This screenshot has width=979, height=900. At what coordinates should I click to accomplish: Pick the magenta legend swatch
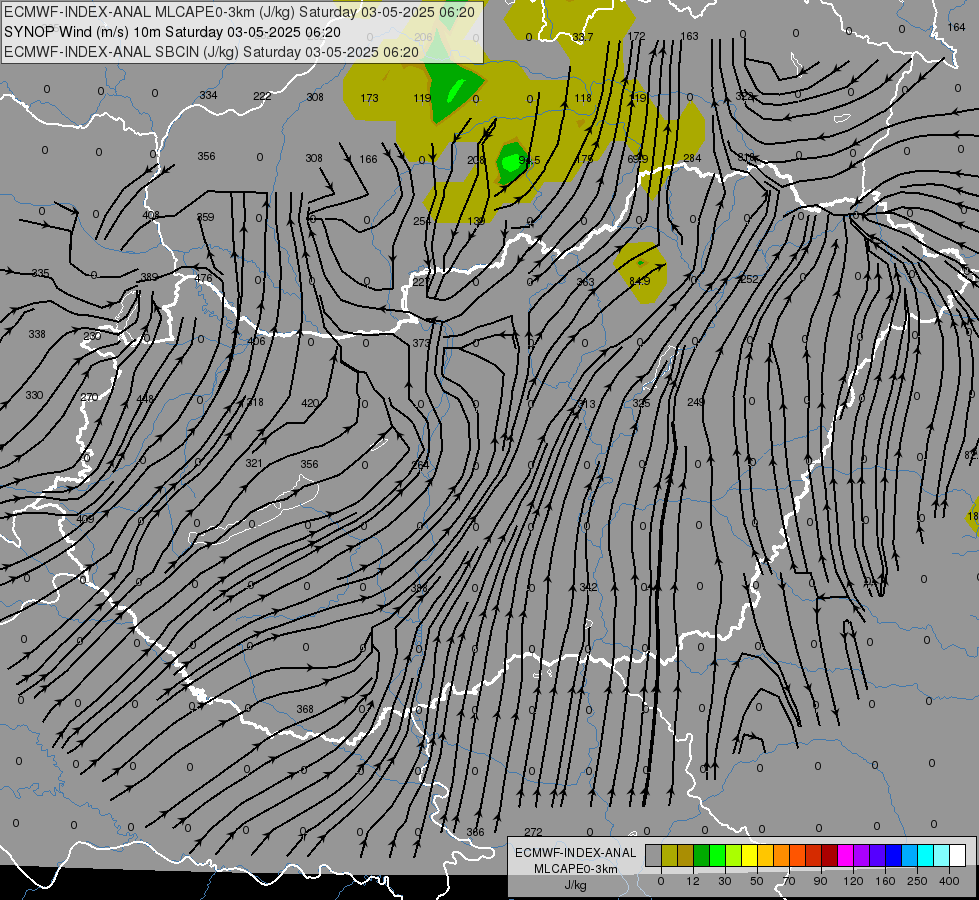(845, 855)
